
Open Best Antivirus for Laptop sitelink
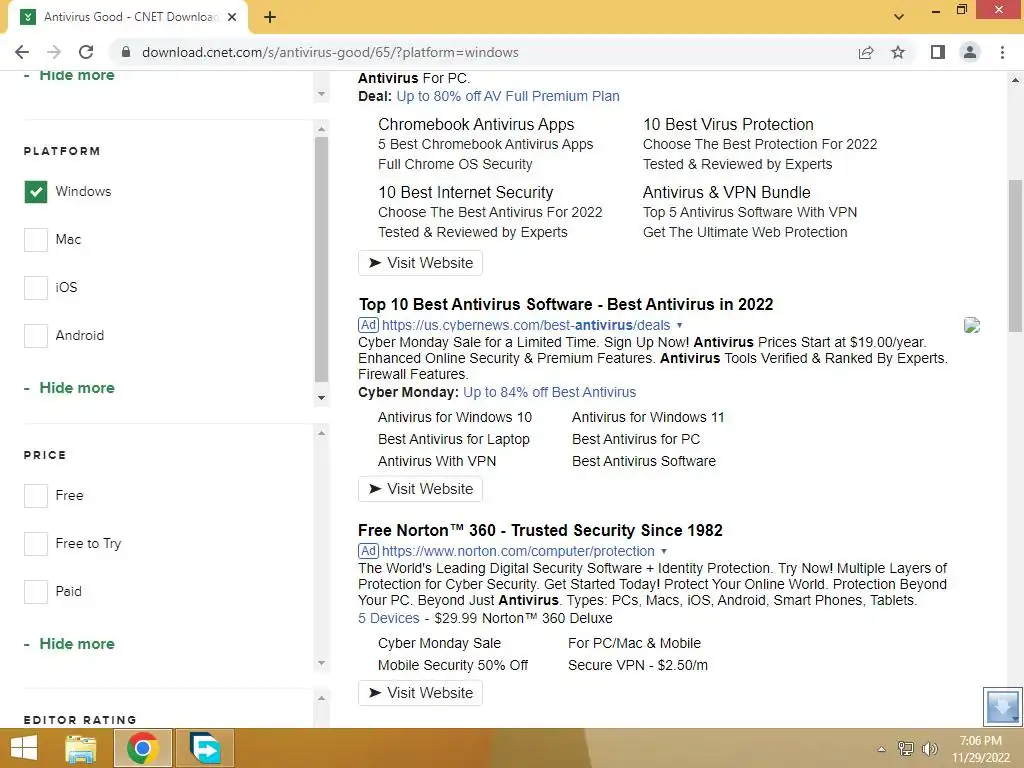tap(454, 440)
